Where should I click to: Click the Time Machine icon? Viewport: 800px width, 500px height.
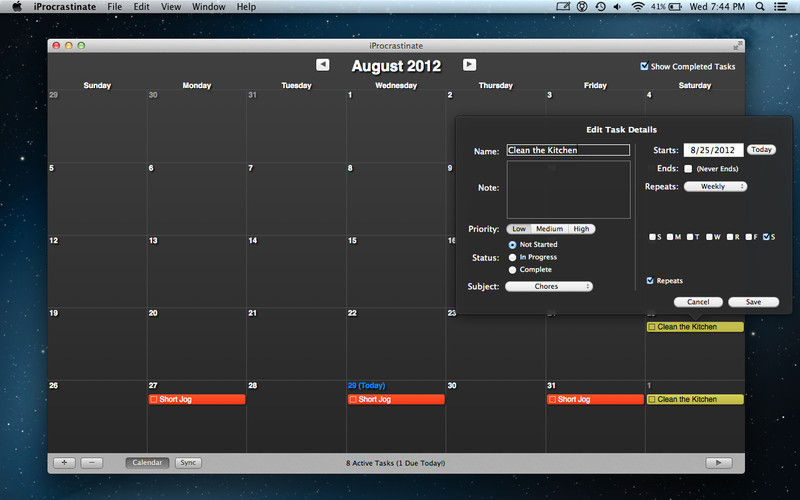click(601, 7)
